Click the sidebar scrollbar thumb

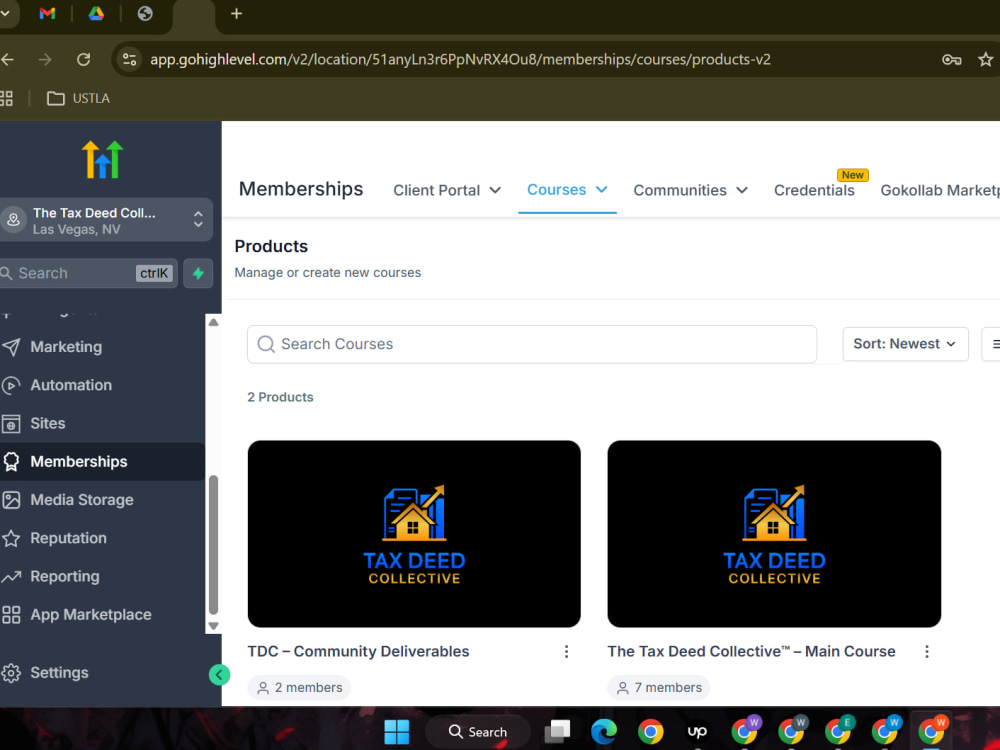[214, 545]
